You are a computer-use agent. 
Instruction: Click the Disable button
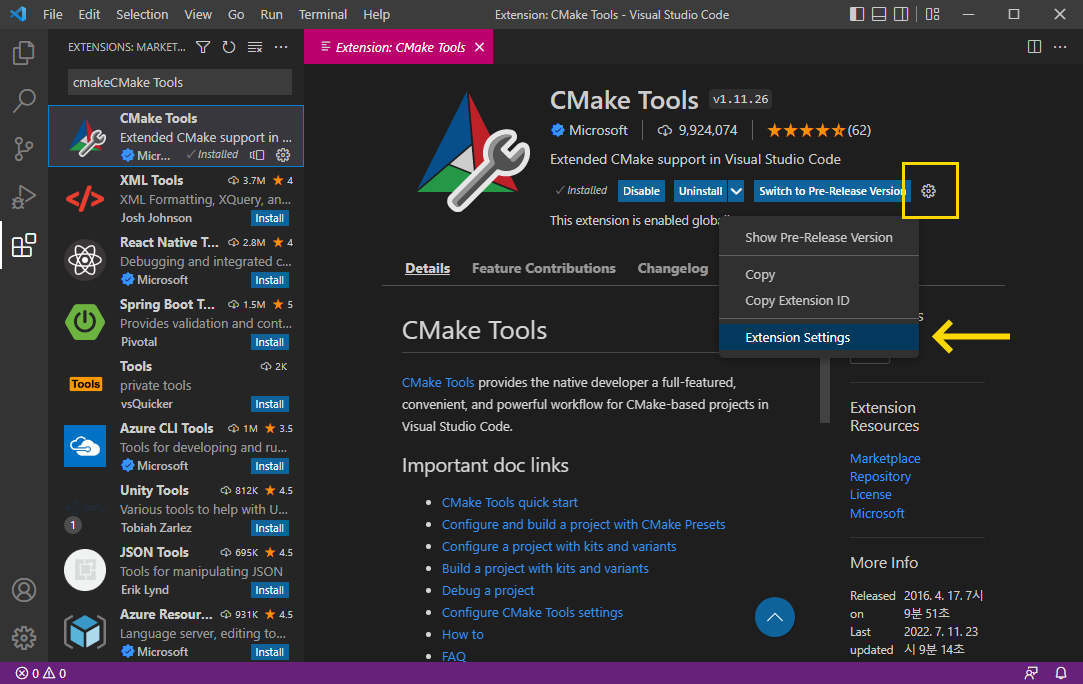(x=641, y=191)
